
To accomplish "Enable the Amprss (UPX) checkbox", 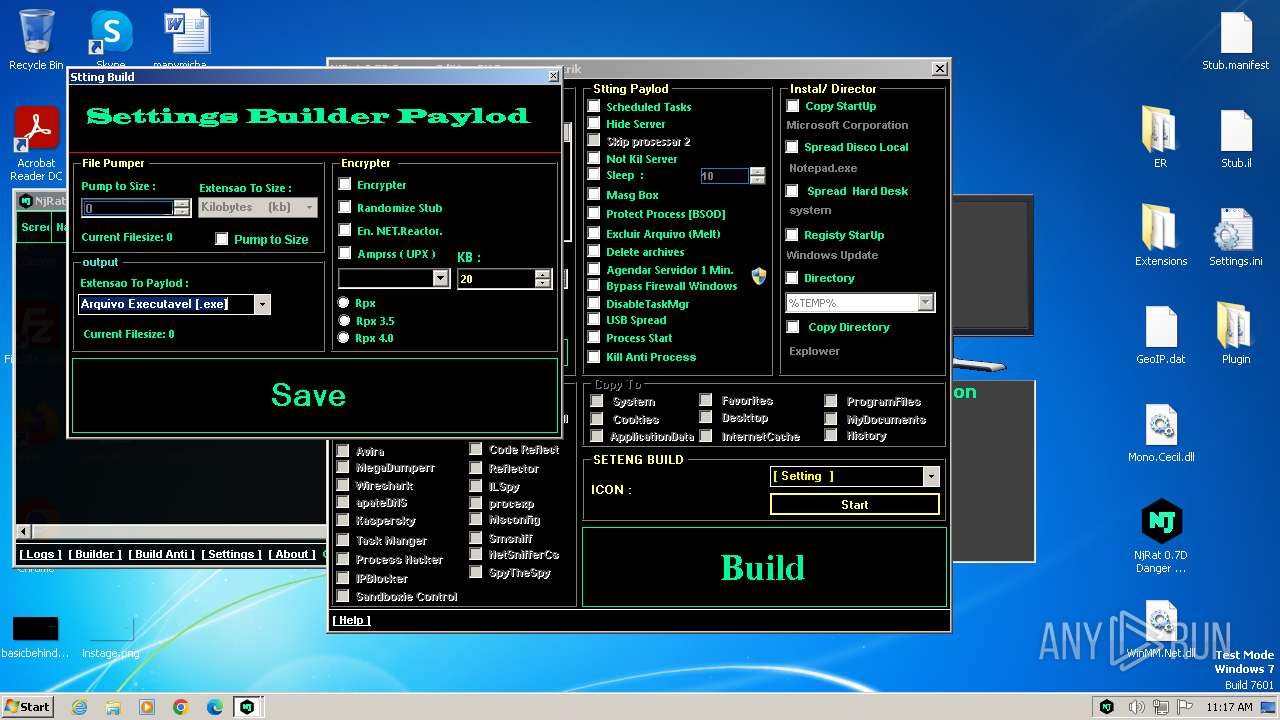I will click(345, 254).
